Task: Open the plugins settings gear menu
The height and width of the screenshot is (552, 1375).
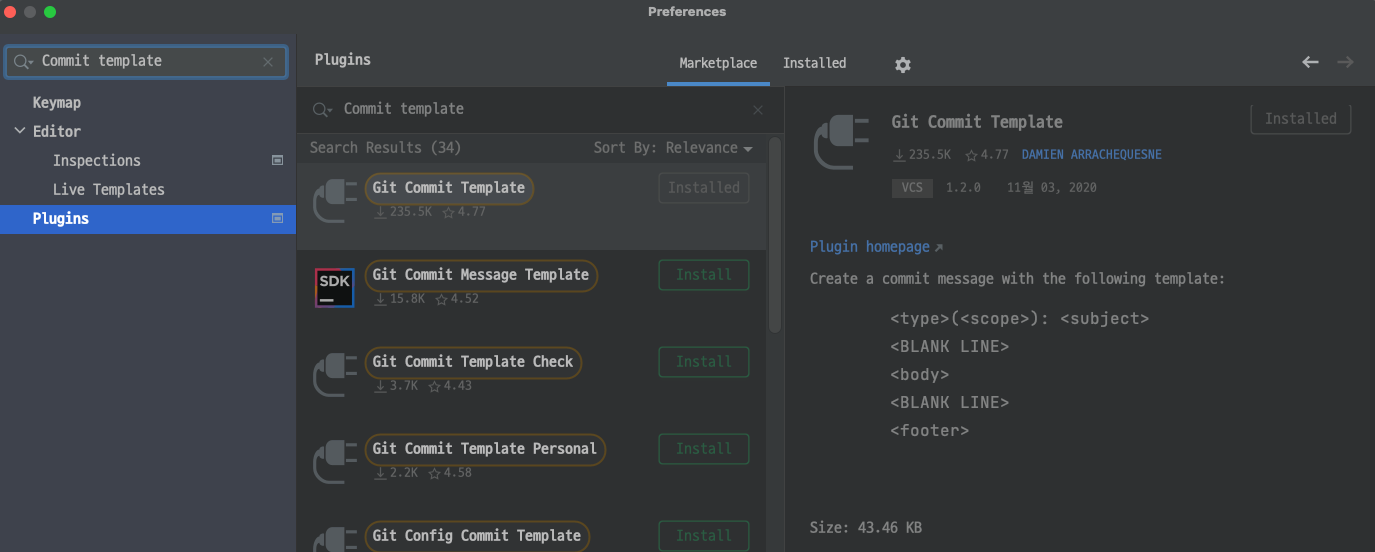Action: tap(903, 64)
